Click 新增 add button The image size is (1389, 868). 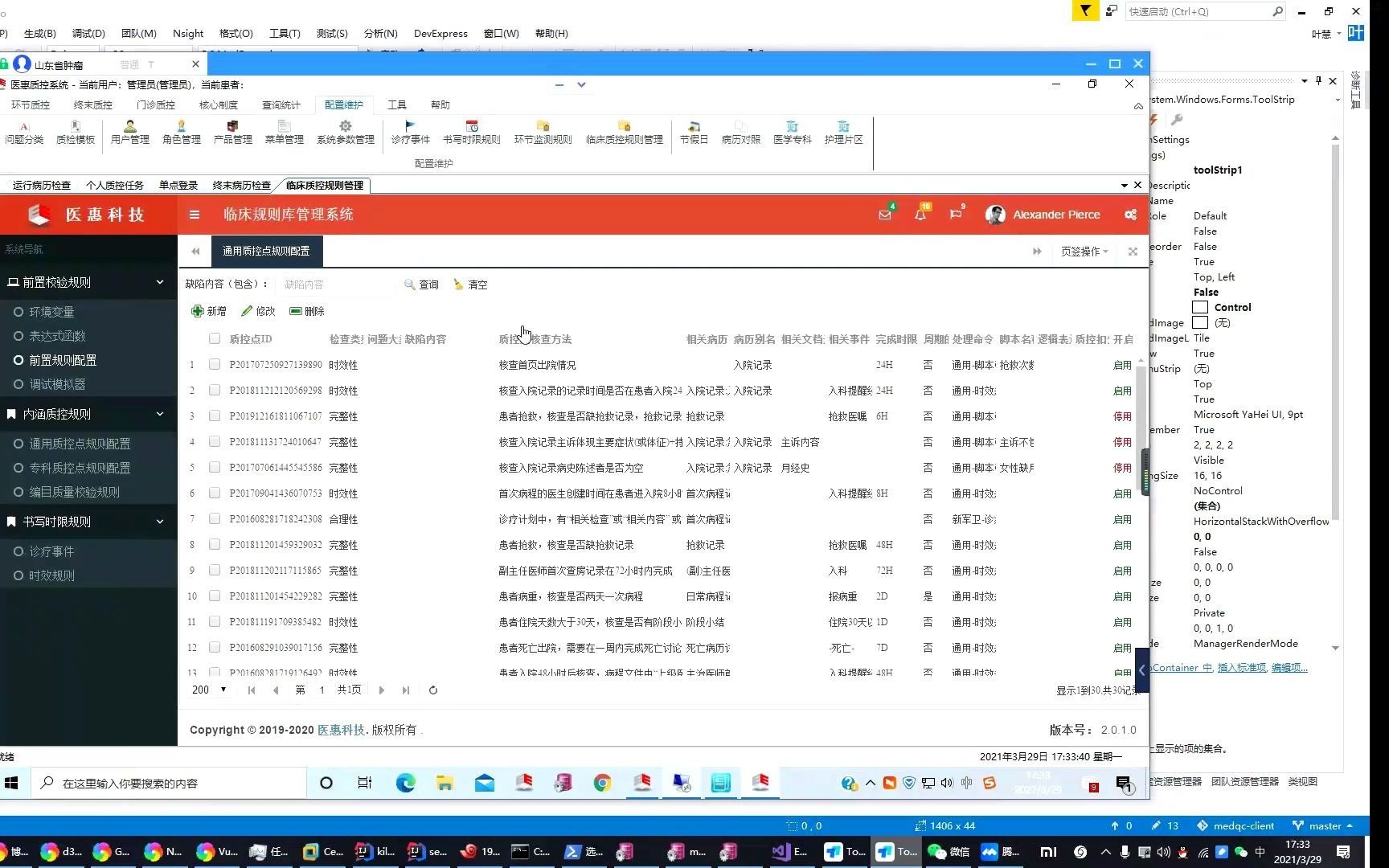(209, 311)
